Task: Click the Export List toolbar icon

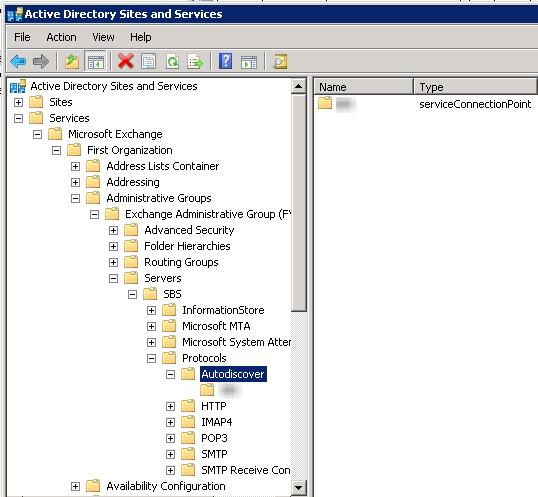Action: click(195, 62)
